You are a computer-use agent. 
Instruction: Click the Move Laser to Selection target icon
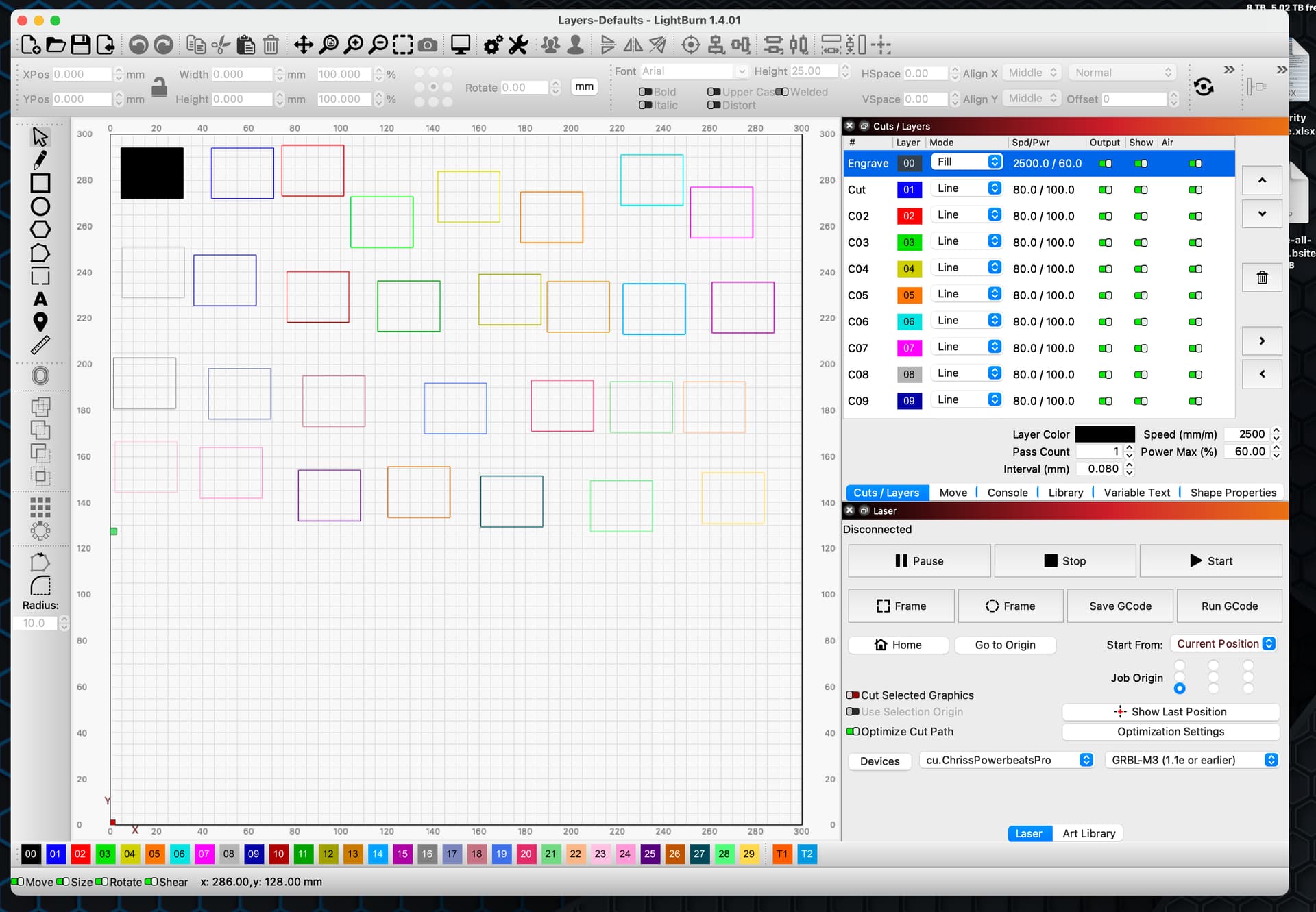(691, 45)
